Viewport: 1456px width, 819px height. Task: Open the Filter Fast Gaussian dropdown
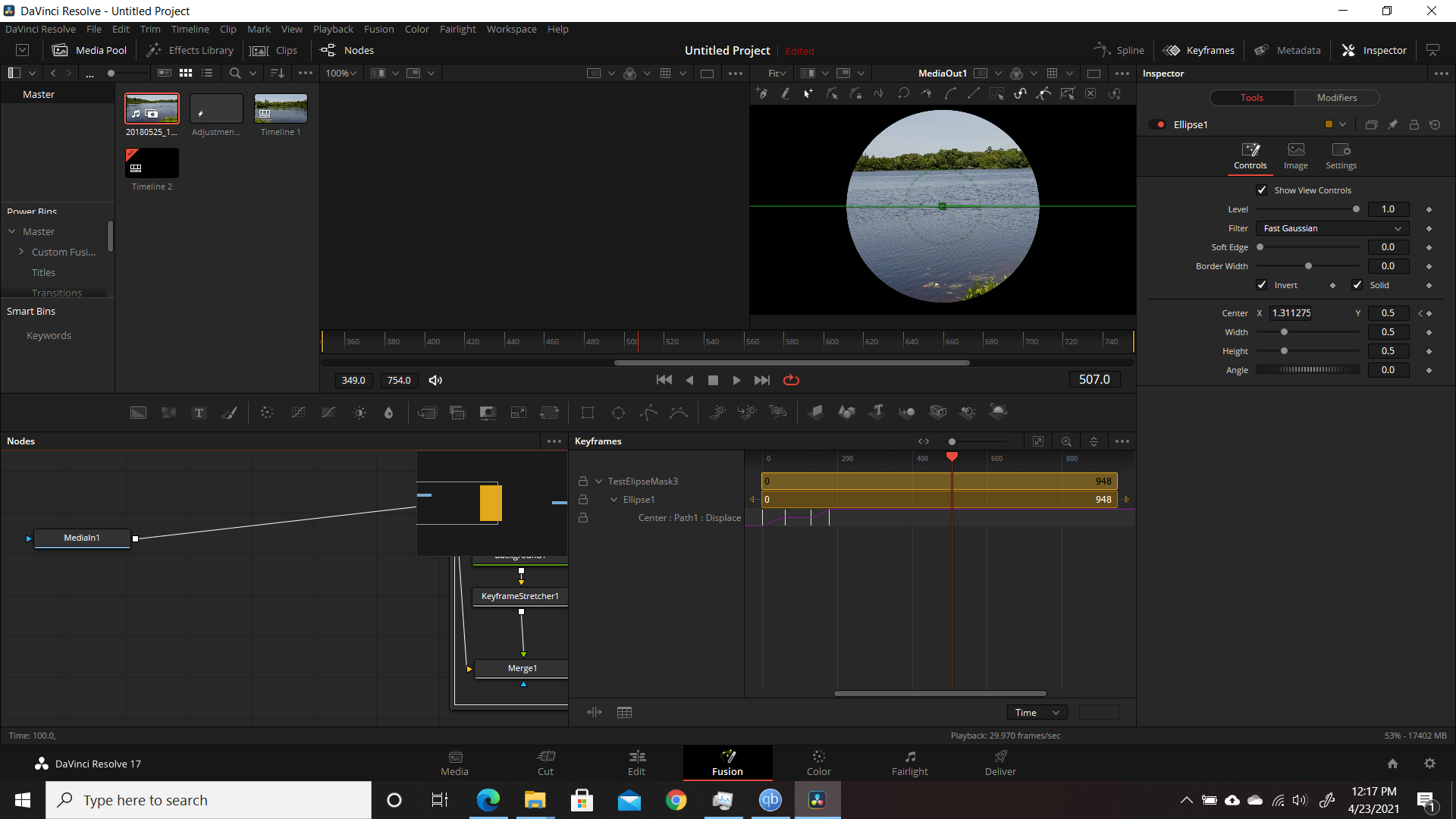(1332, 228)
